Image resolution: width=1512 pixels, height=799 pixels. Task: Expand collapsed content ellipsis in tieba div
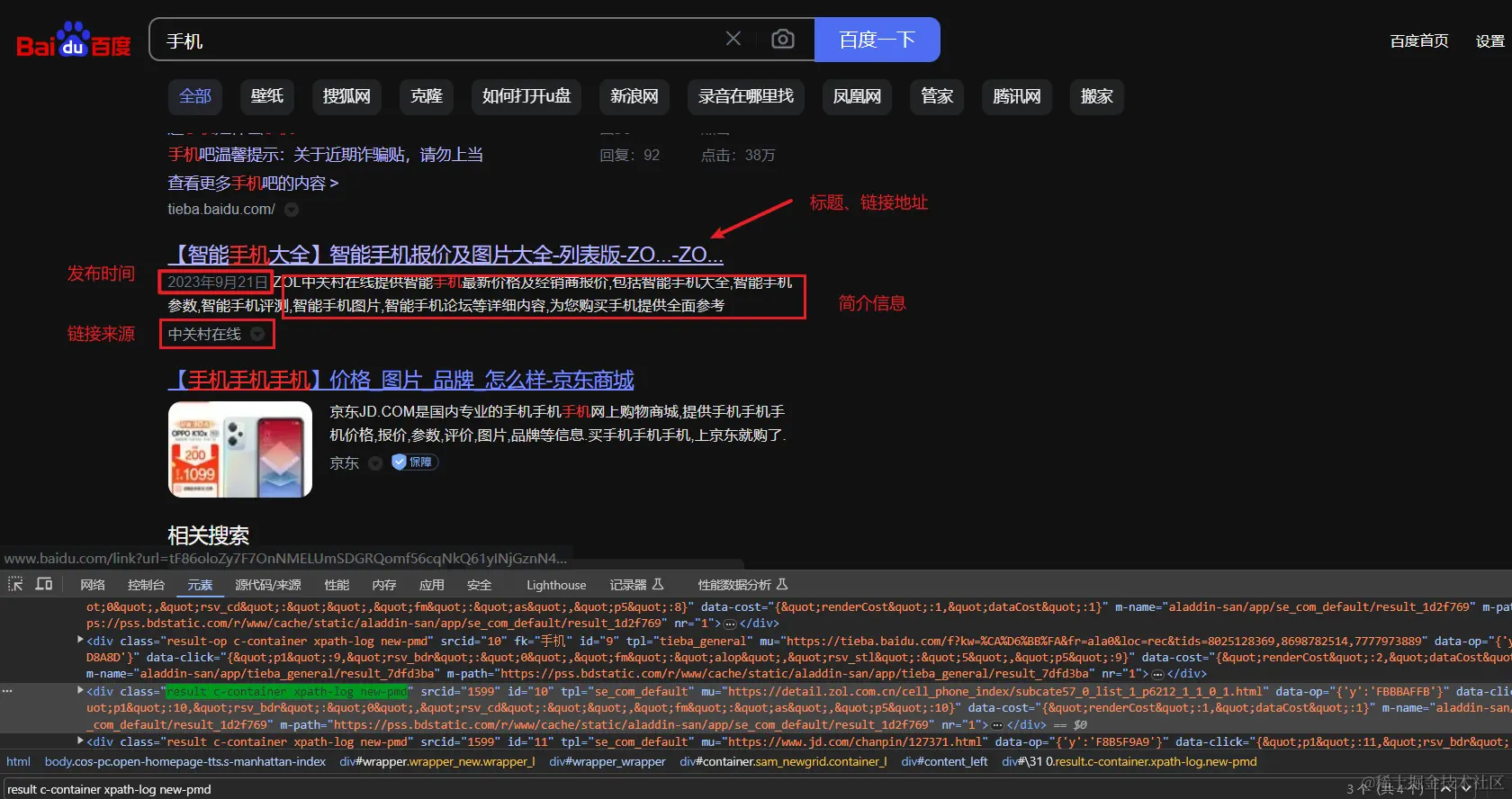pos(1157,674)
